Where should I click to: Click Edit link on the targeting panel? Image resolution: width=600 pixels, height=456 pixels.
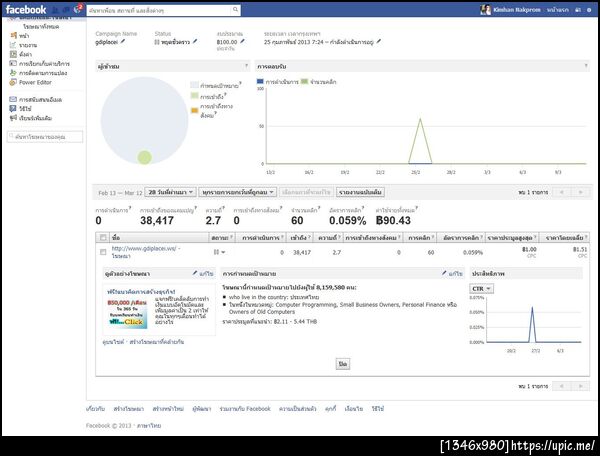tap(452, 274)
